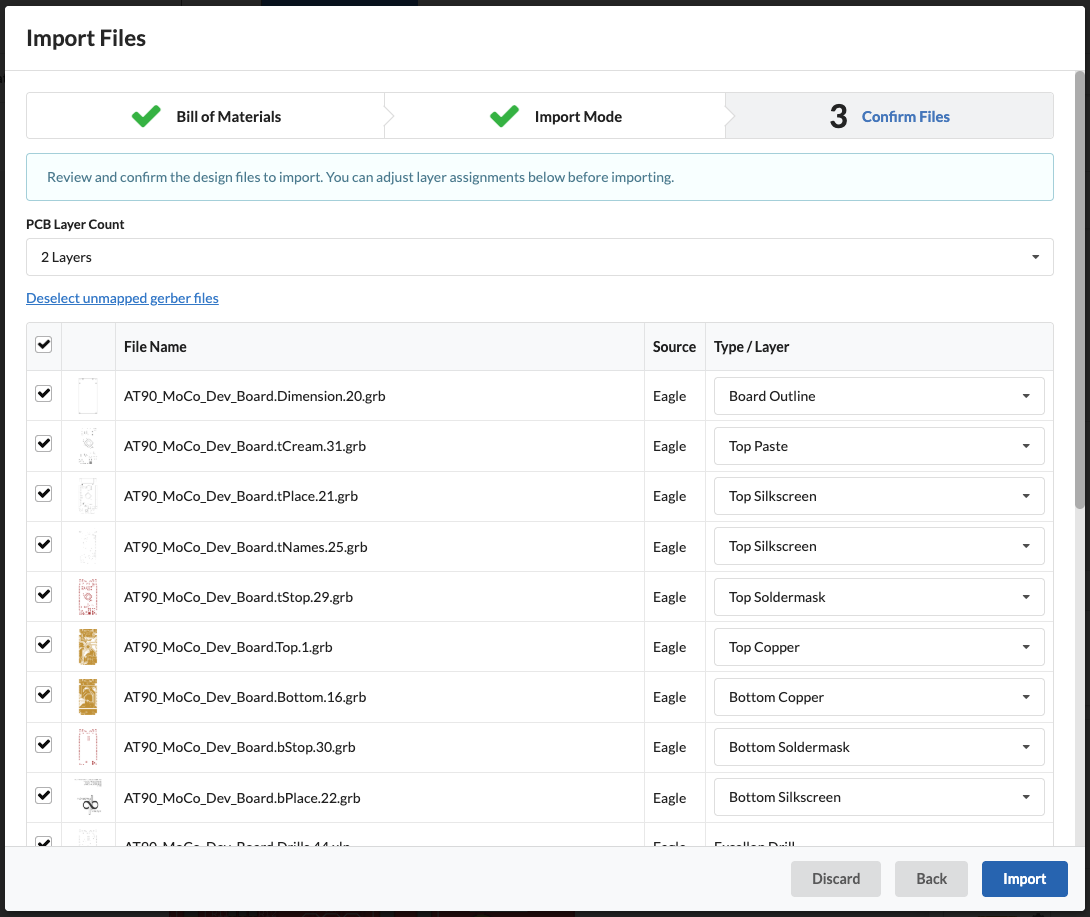1090x917 pixels.
Task: Click Deselect unmapped gerber files link
Action: tap(122, 298)
